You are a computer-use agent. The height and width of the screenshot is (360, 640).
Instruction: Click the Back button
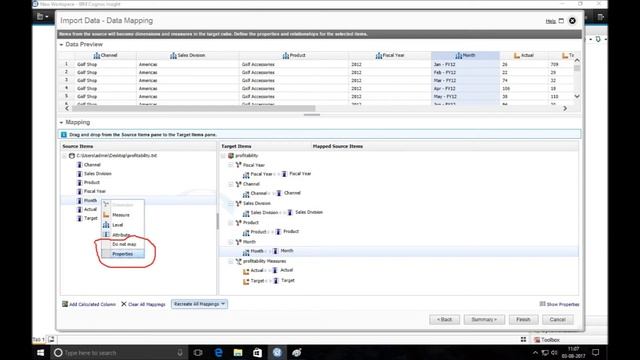444,320
